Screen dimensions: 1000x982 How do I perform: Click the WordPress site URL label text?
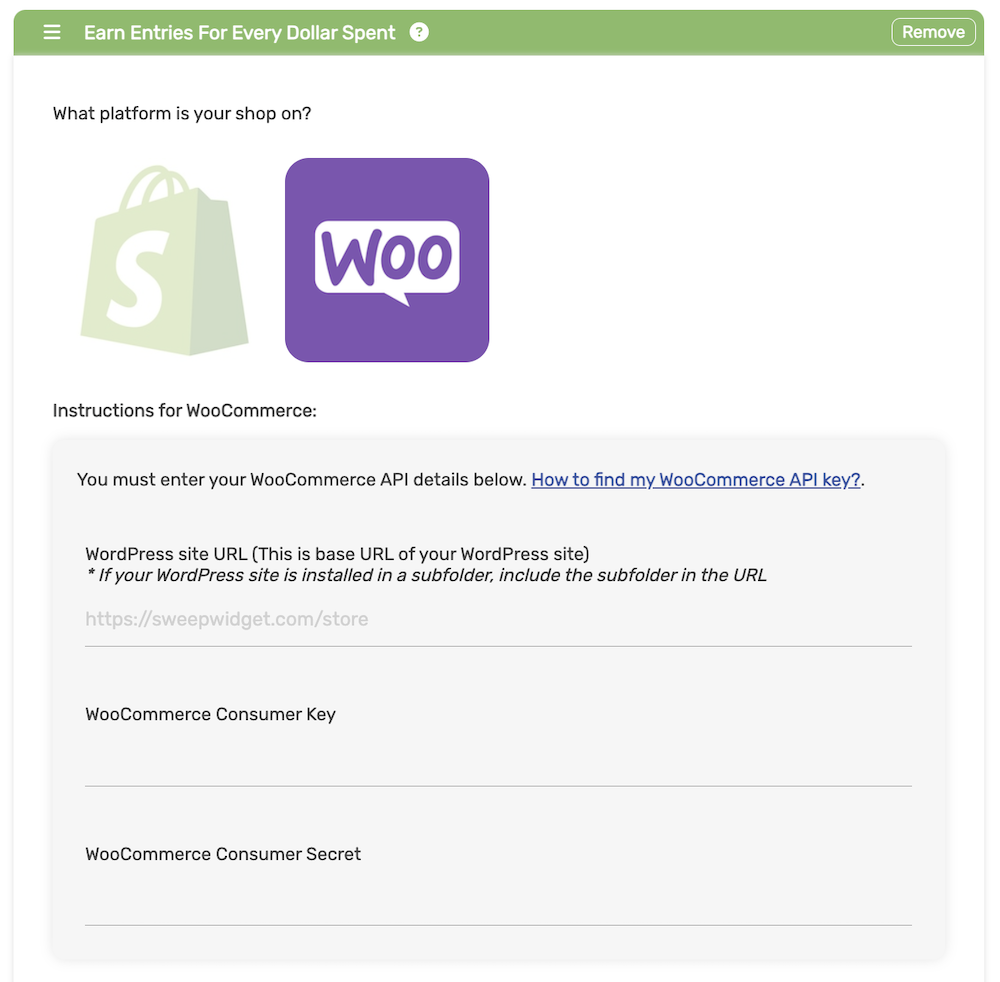[337, 553]
